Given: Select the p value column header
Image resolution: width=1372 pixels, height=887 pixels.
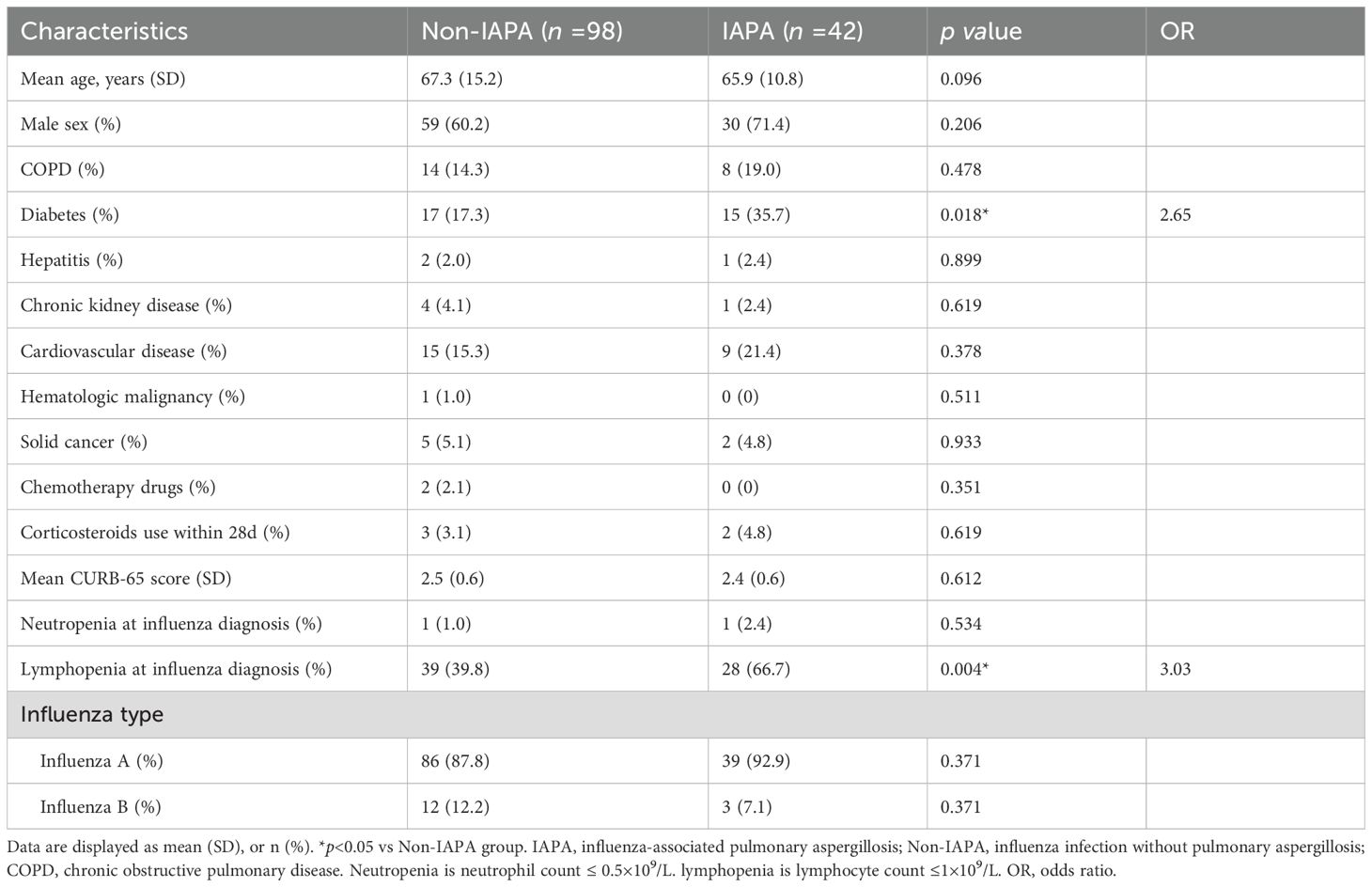Looking at the screenshot, I should pos(980,31).
